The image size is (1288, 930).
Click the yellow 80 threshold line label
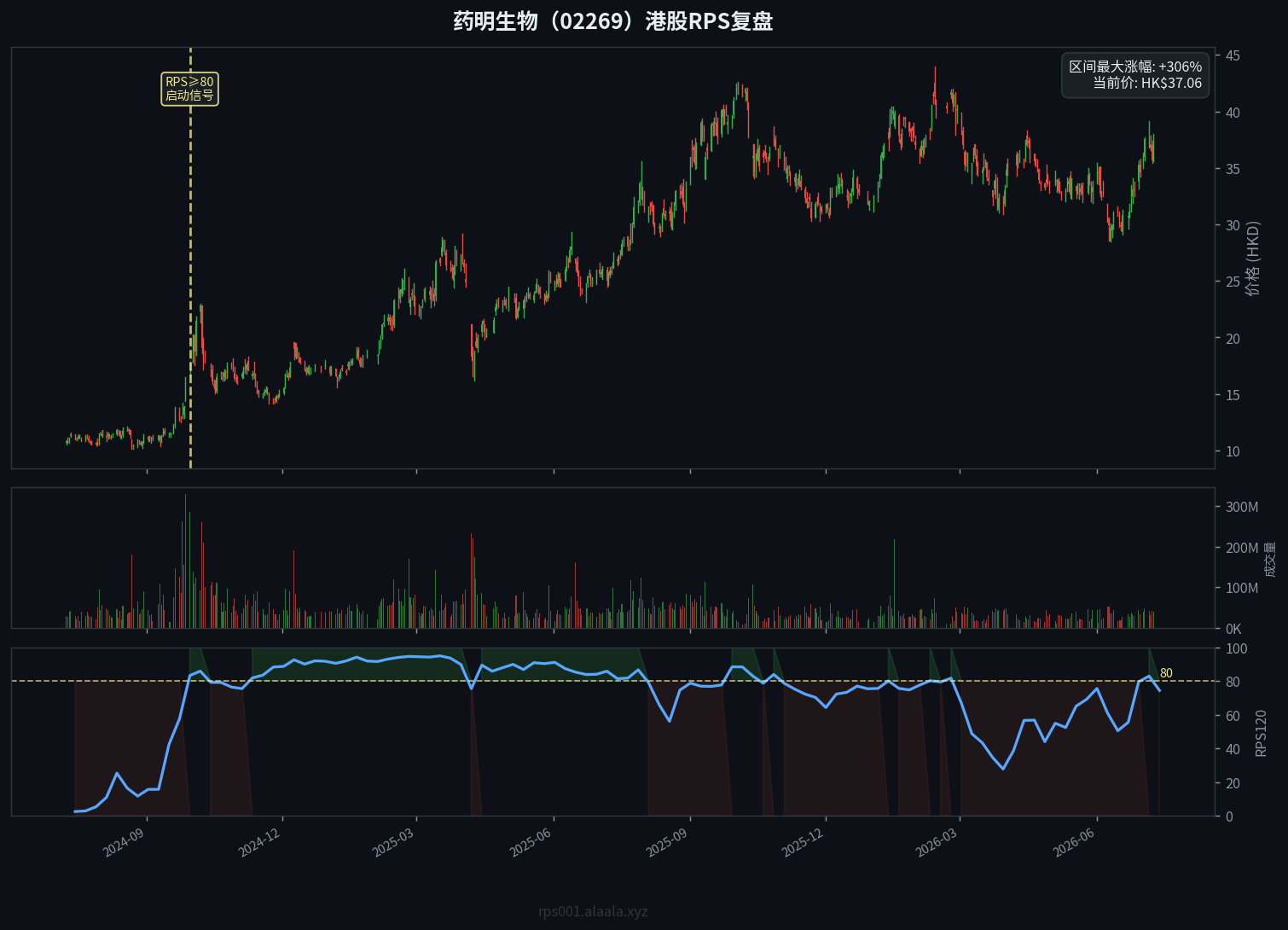click(x=1166, y=673)
